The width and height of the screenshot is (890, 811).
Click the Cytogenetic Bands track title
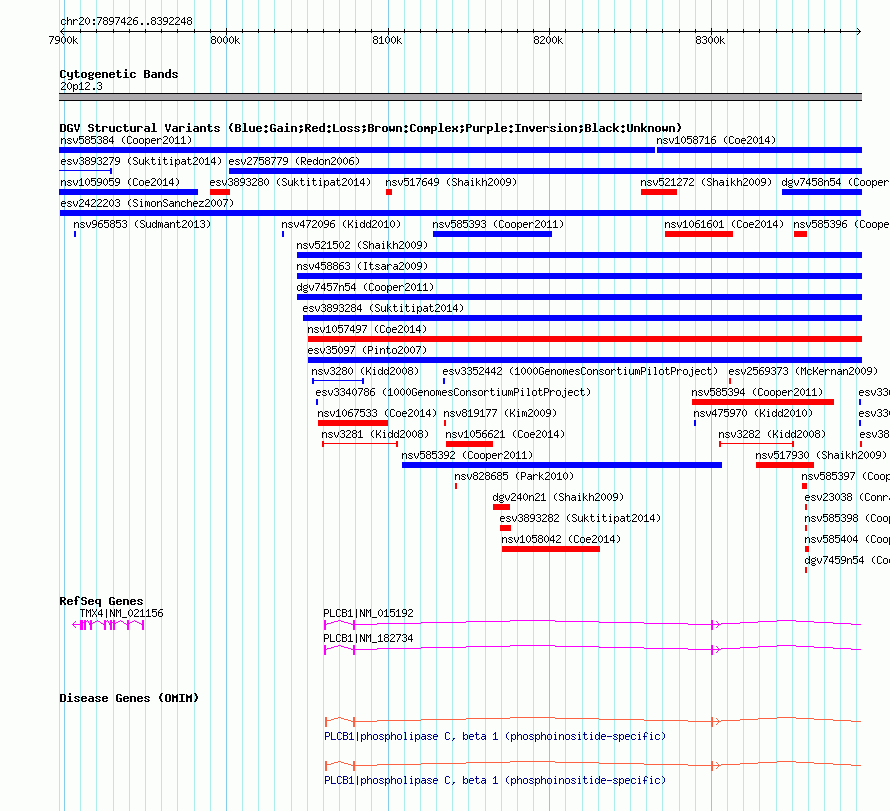point(119,74)
